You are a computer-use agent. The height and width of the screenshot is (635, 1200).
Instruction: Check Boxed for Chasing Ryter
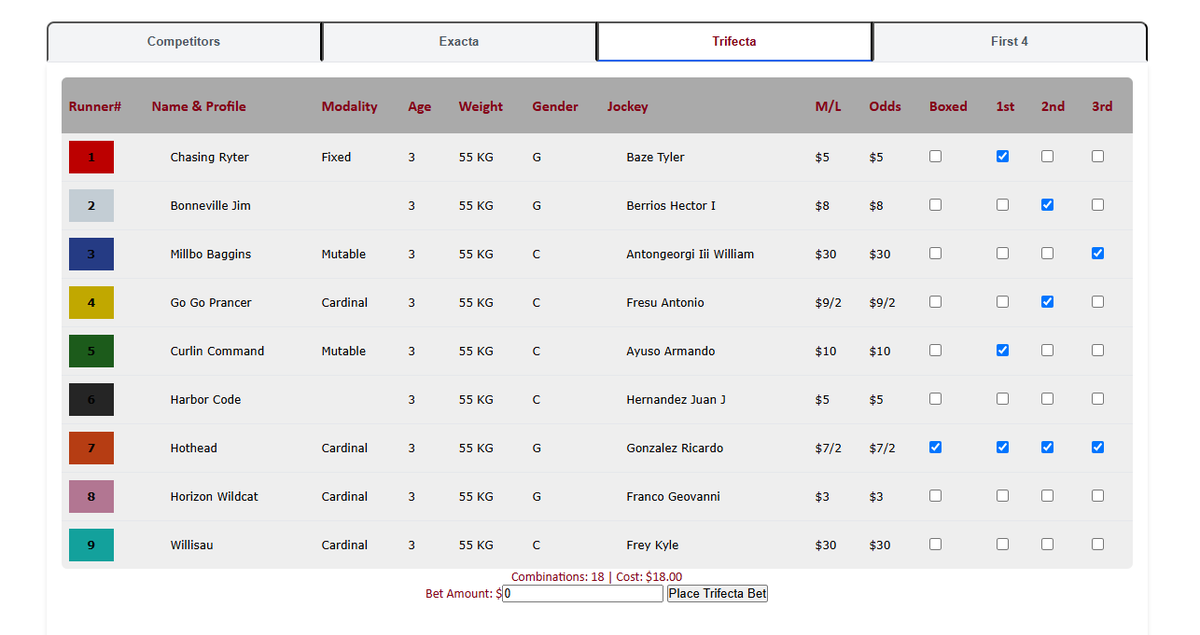(x=935, y=156)
